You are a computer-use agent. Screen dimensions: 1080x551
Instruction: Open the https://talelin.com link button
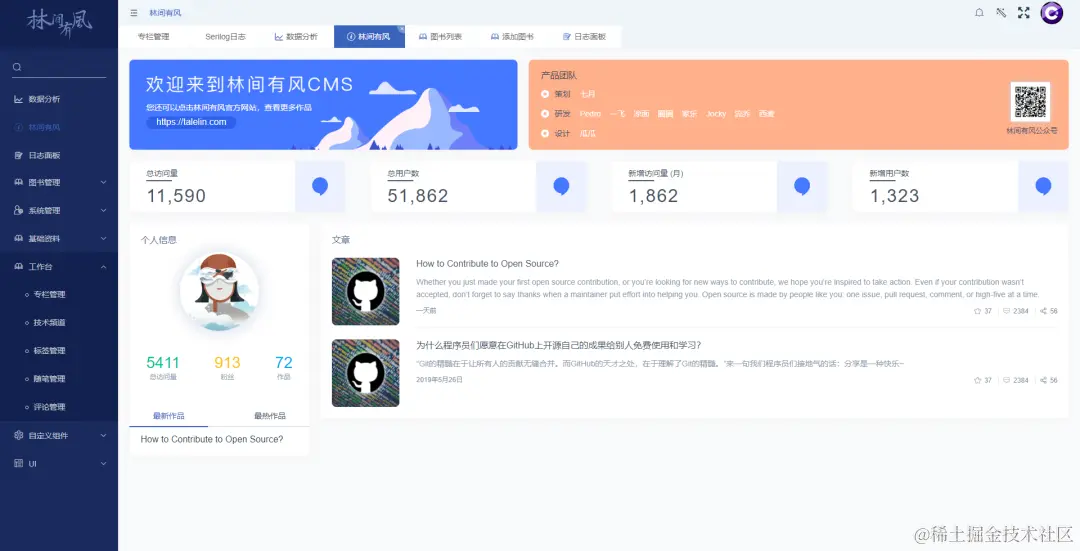click(x=191, y=122)
